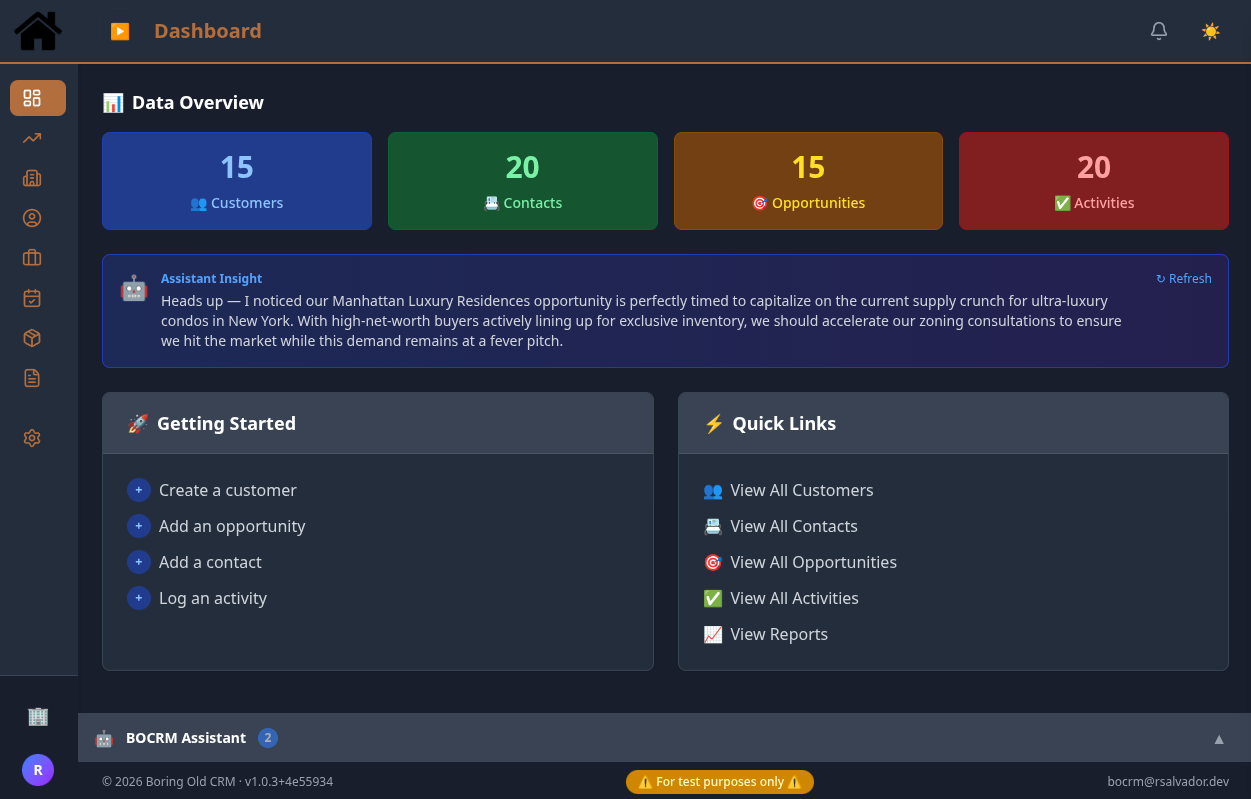Toggle the theme with the sun icon
The image size is (1251, 799).
(1211, 31)
